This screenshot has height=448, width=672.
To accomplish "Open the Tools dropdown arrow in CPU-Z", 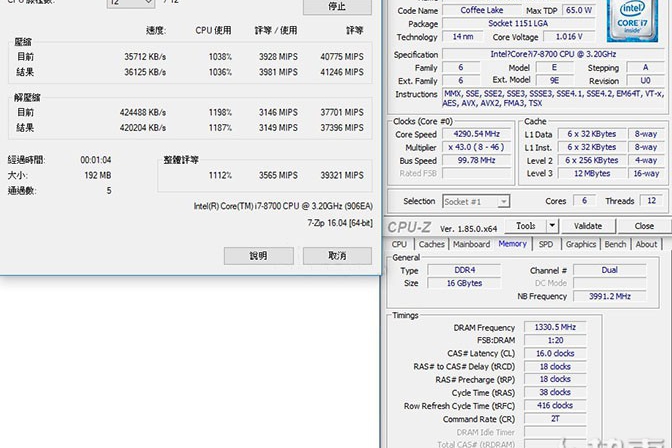I will click(x=552, y=226).
